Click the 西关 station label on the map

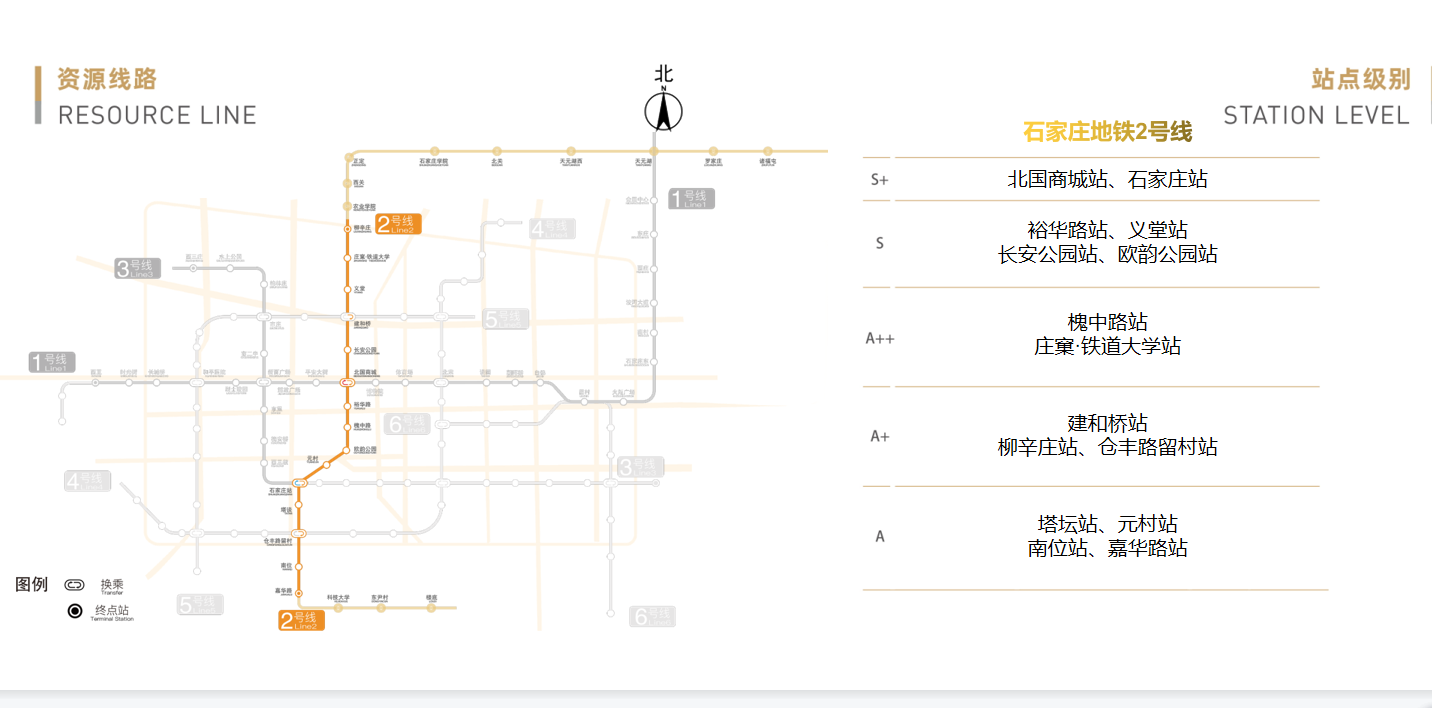point(360,183)
